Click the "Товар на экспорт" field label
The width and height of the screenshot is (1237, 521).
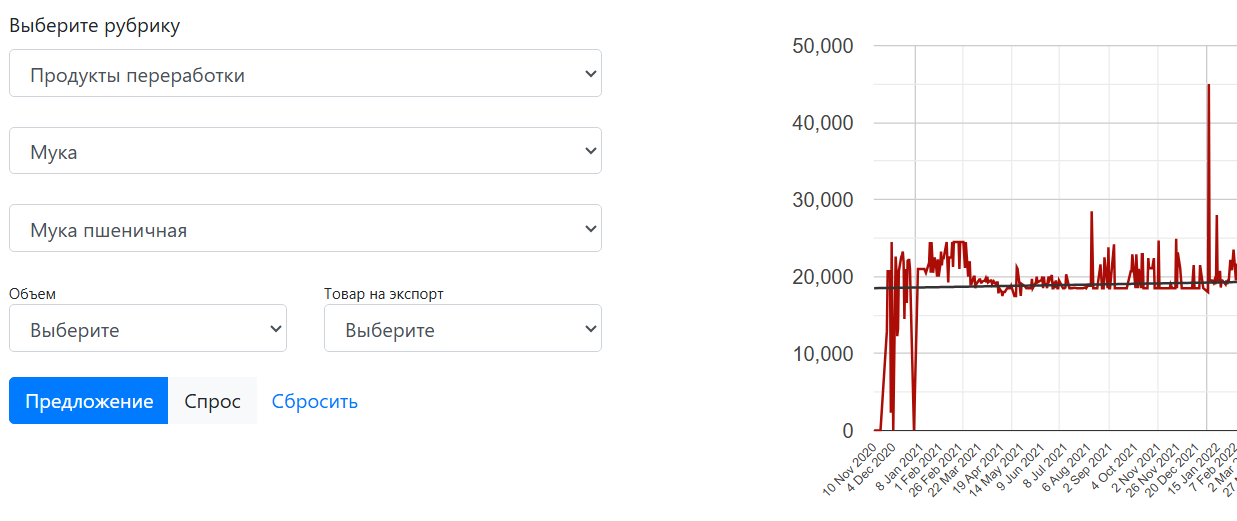(x=384, y=294)
